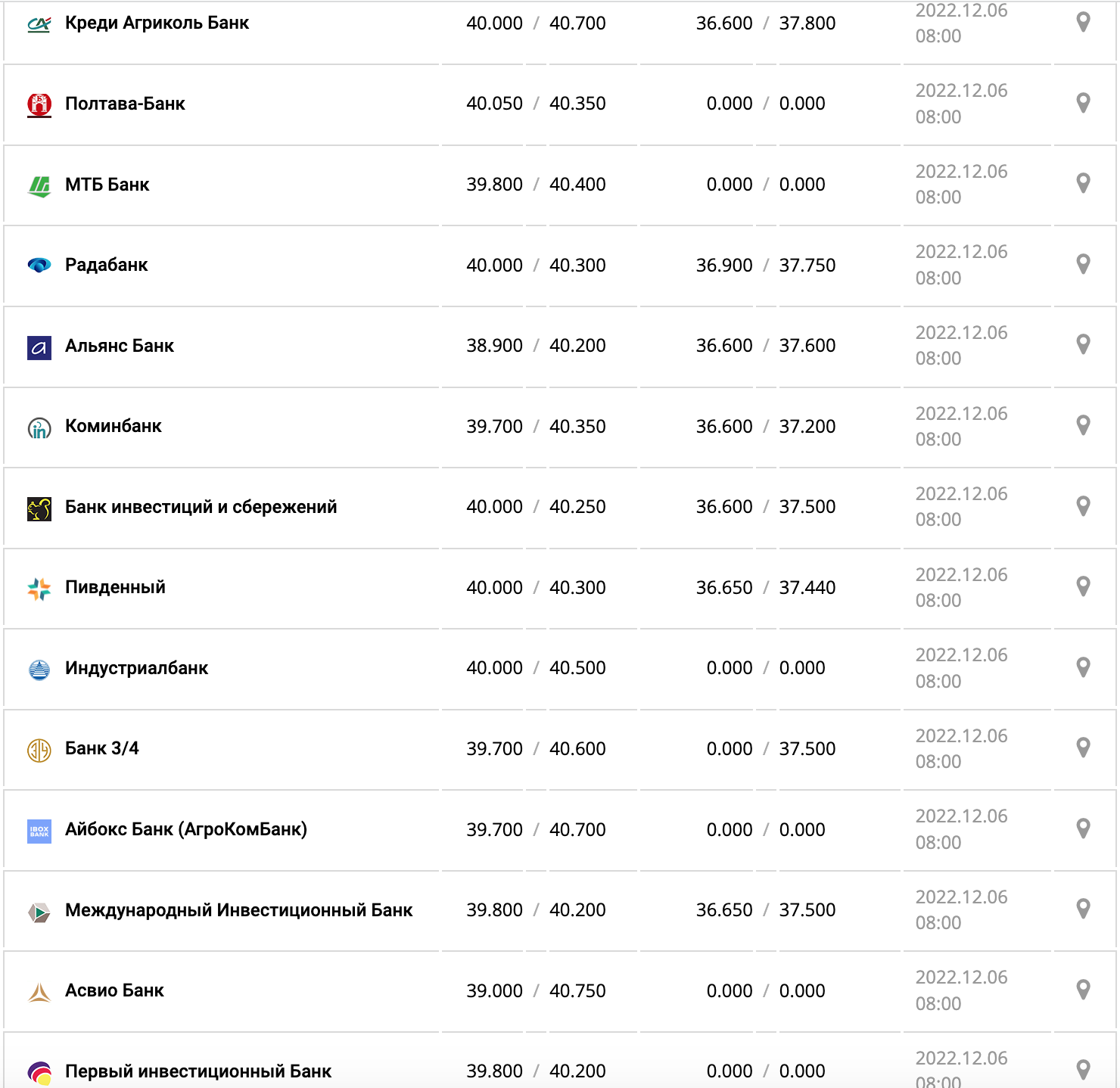This screenshot has width=1120, height=1088.
Task: Click the map pin for Полтава-Банк
Action: point(1083,103)
